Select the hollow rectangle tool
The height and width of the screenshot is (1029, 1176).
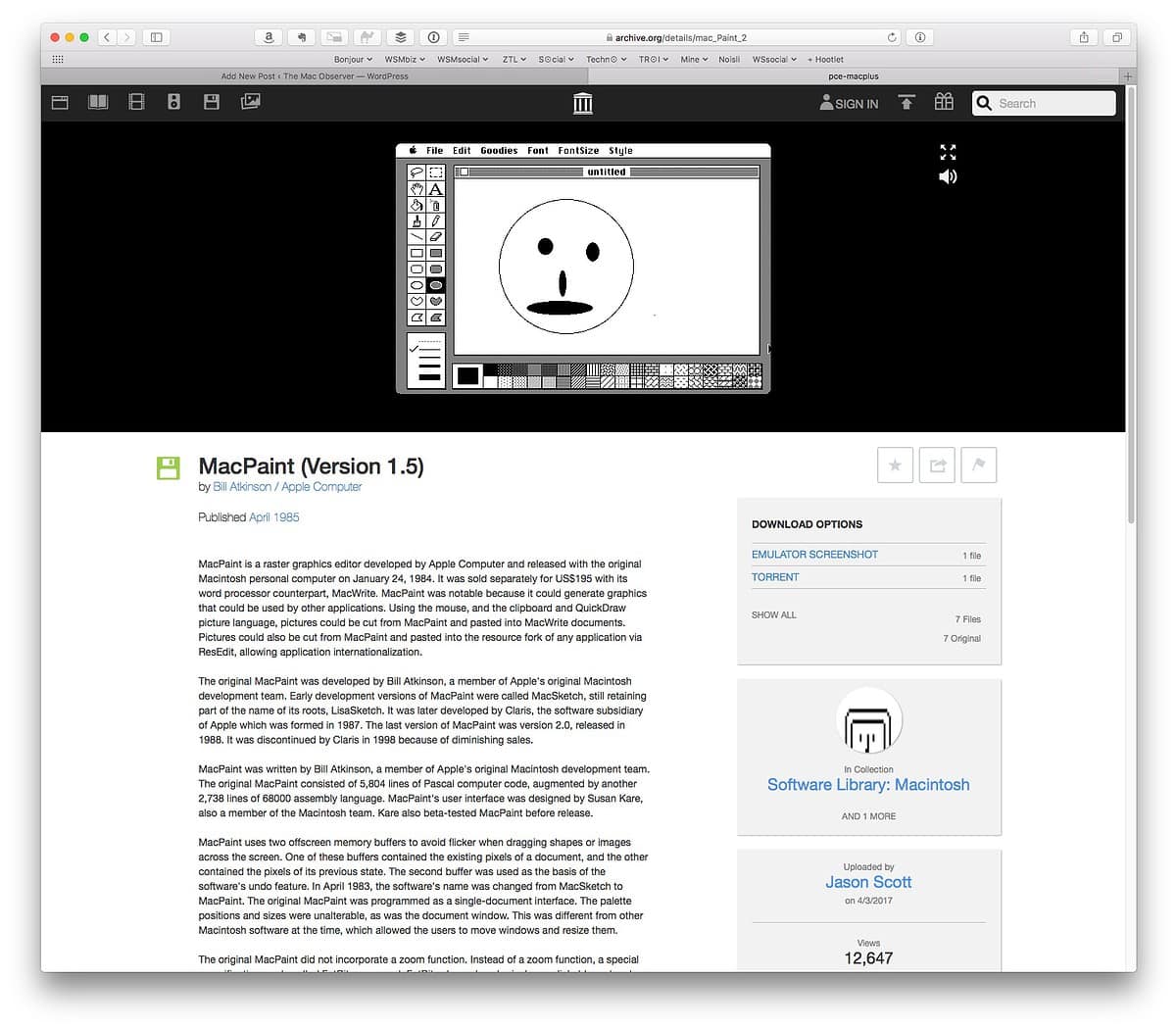pos(416,253)
